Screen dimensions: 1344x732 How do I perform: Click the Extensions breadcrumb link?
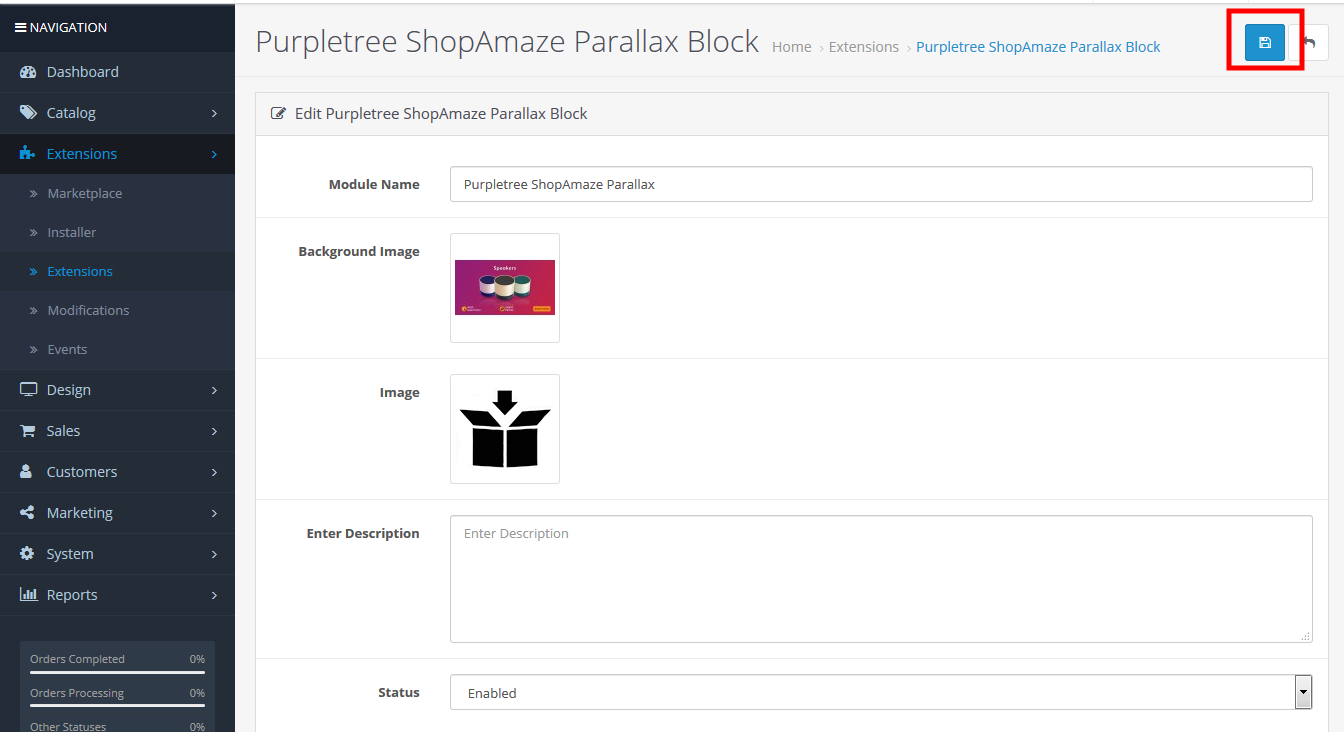864,47
